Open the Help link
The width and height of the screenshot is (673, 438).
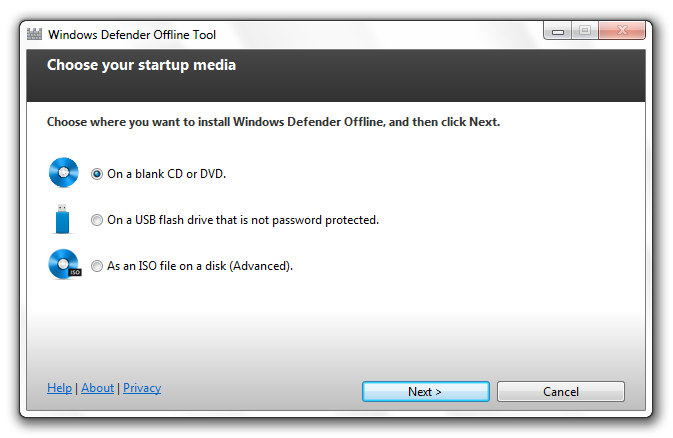tap(59, 388)
